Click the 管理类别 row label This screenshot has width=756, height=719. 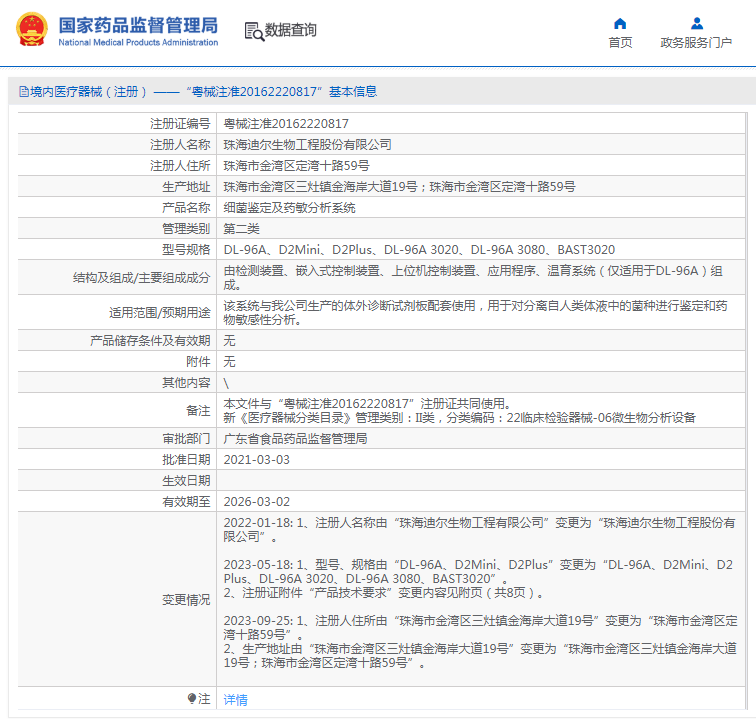[x=186, y=229]
